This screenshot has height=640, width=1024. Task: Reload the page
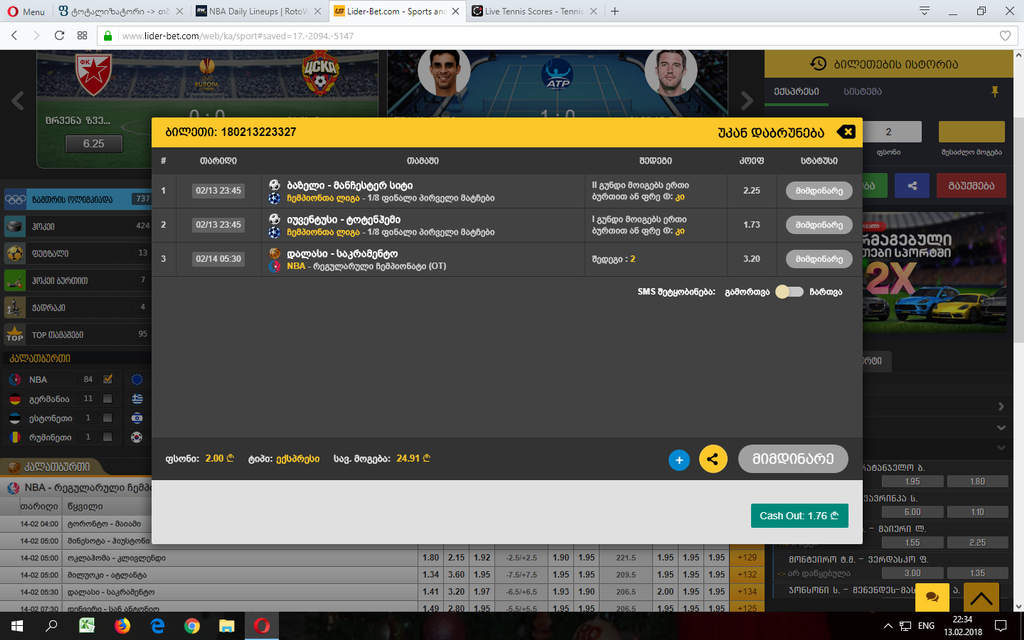coord(59,35)
